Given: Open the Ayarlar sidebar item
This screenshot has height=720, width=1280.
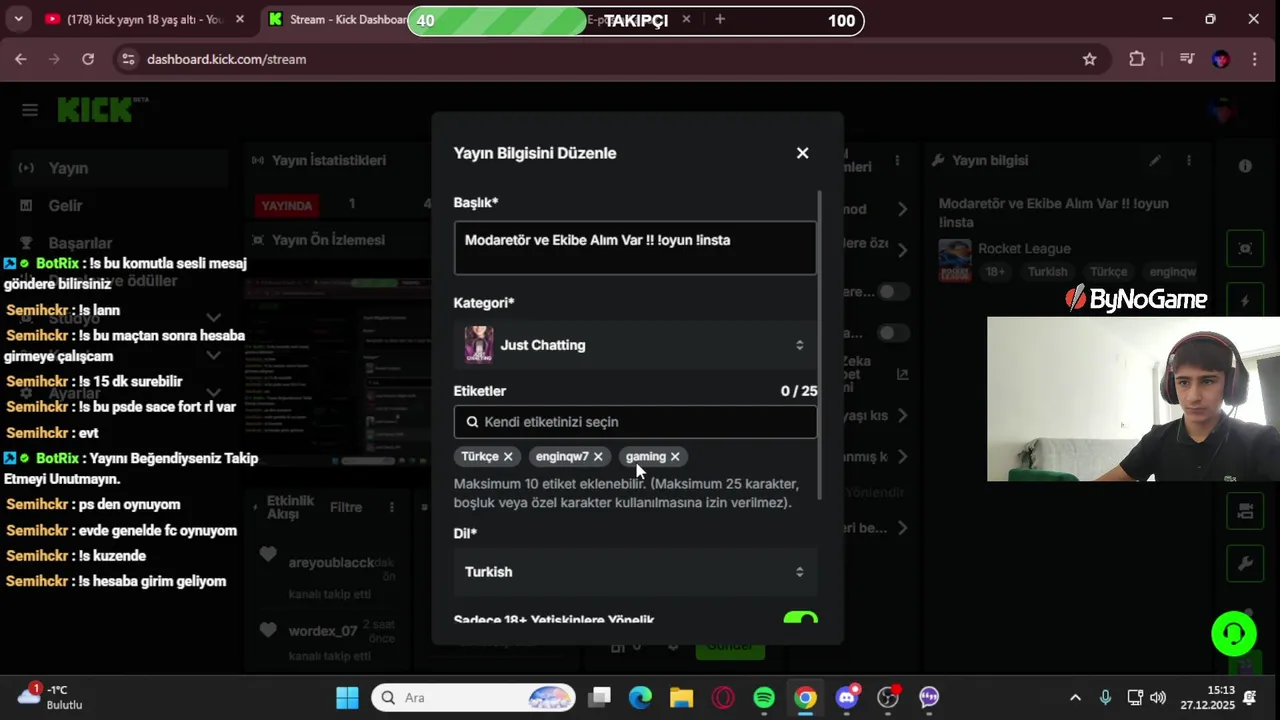Looking at the screenshot, I should pyautogui.click(x=74, y=394).
